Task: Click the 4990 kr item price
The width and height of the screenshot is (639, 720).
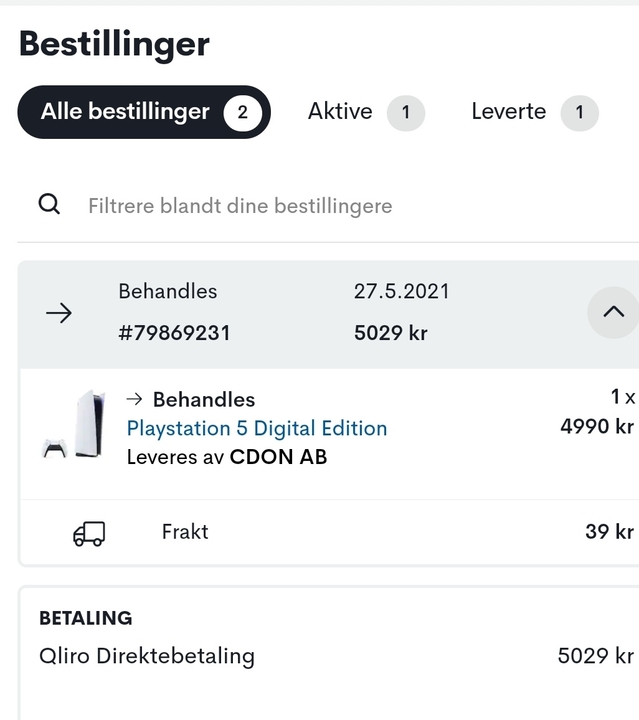Action: [597, 427]
